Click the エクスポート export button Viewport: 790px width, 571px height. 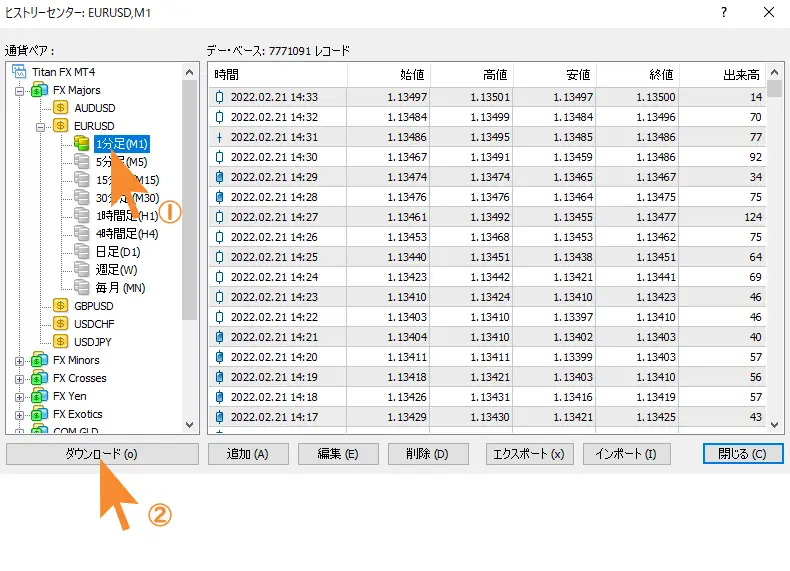pos(529,454)
